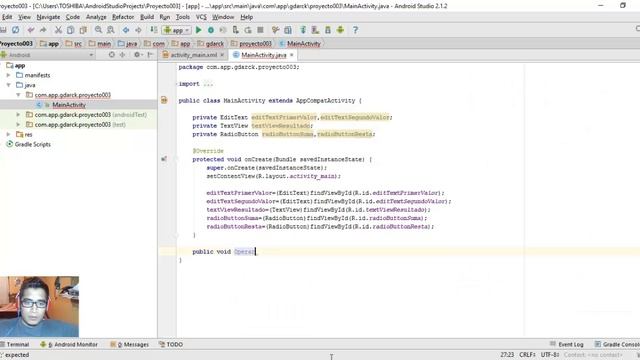Open the Tools menu
Screen dimensions: 640x360
(x=182, y=17)
